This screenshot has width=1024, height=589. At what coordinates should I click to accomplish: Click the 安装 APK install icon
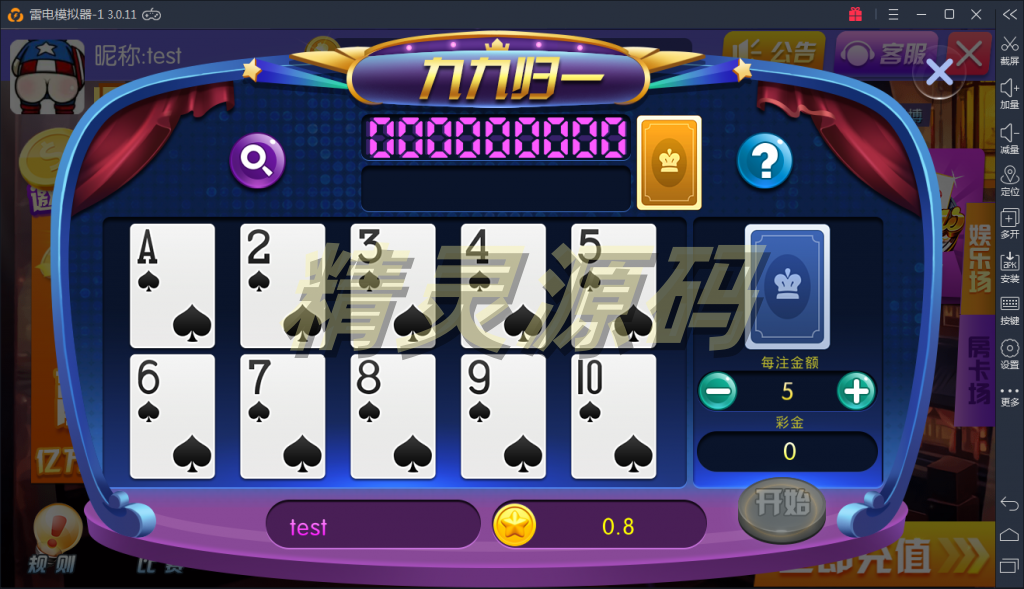coord(1009,267)
